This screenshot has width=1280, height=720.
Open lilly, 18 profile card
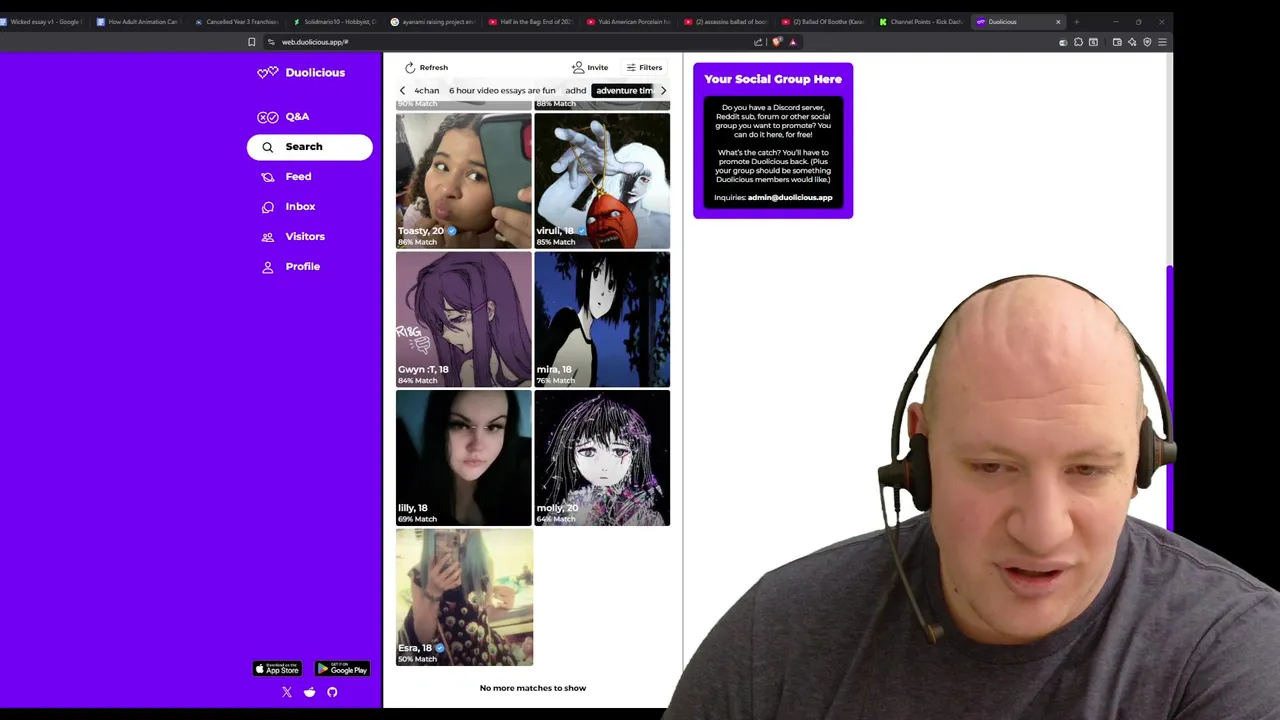coord(464,457)
